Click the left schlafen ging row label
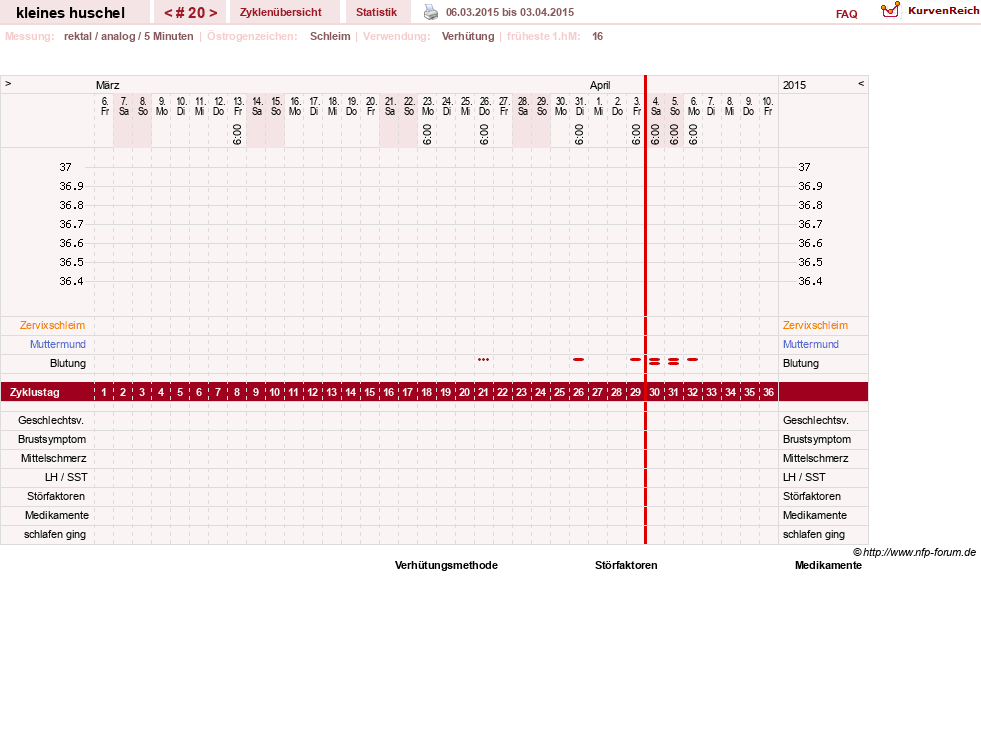This screenshot has width=981, height=744. click(x=55, y=534)
